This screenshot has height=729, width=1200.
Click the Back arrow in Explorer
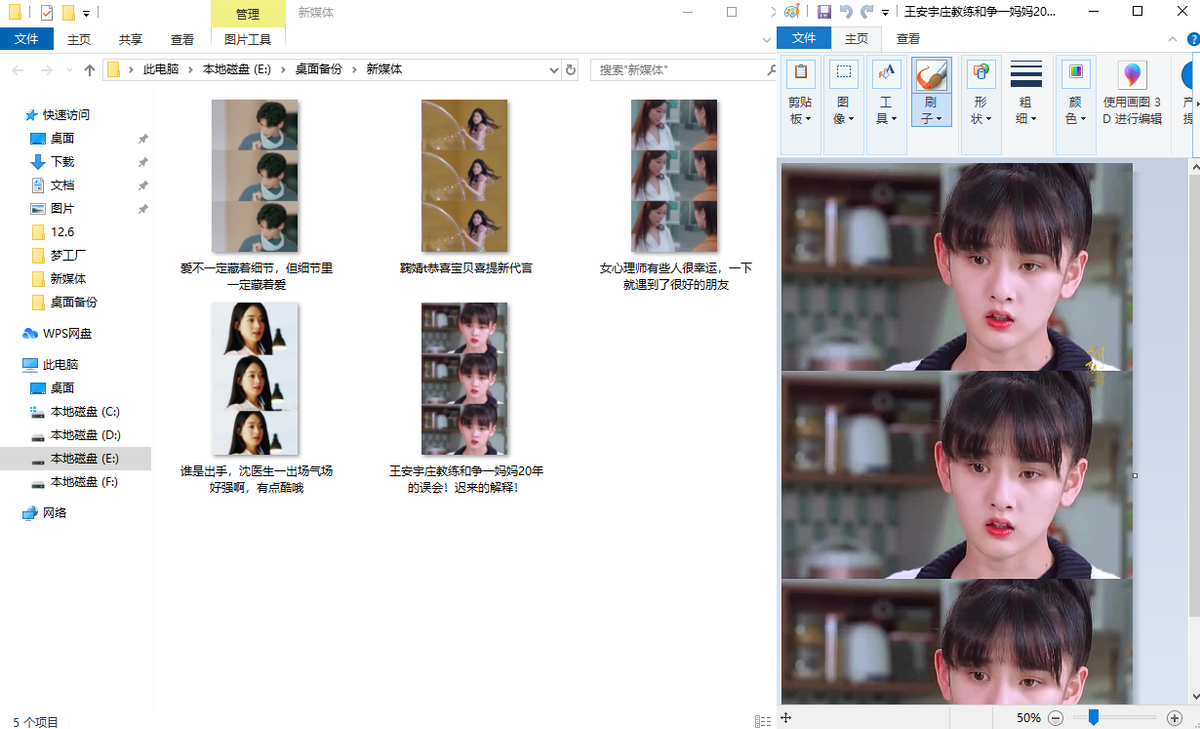tap(19, 70)
